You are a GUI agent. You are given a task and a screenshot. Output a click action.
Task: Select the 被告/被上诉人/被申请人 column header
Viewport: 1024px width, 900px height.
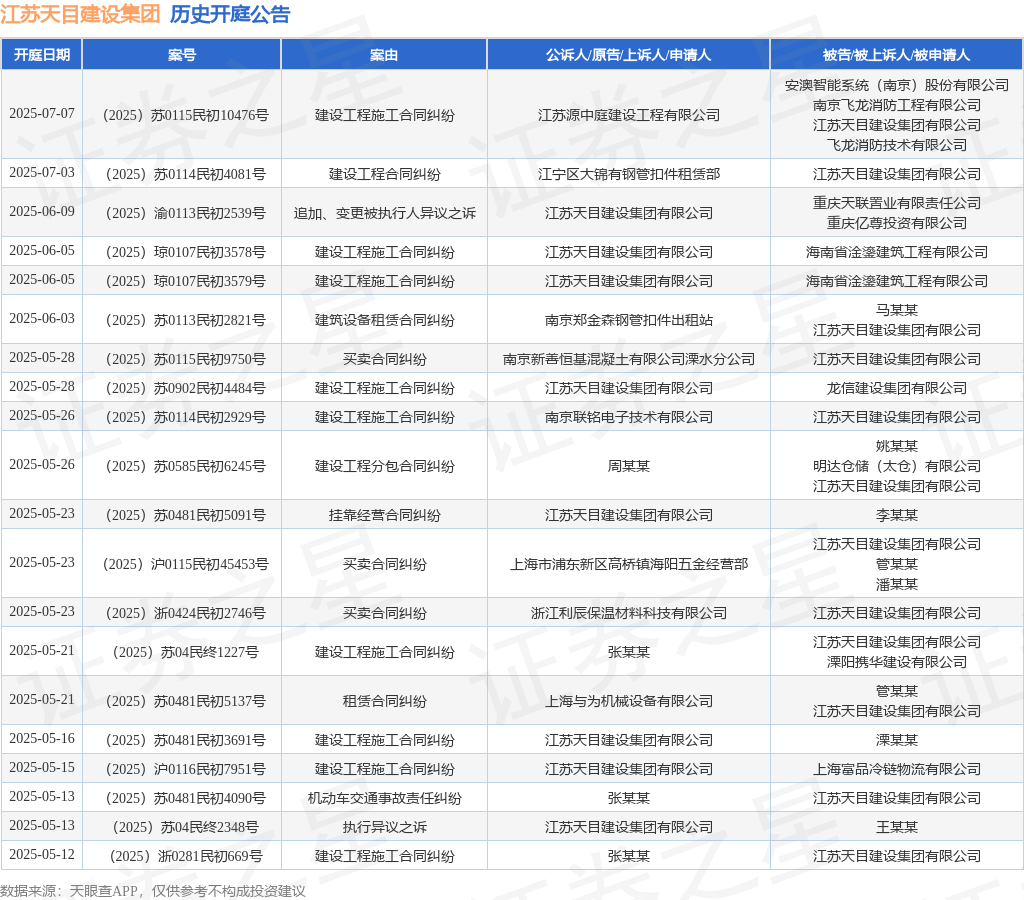(x=897, y=55)
